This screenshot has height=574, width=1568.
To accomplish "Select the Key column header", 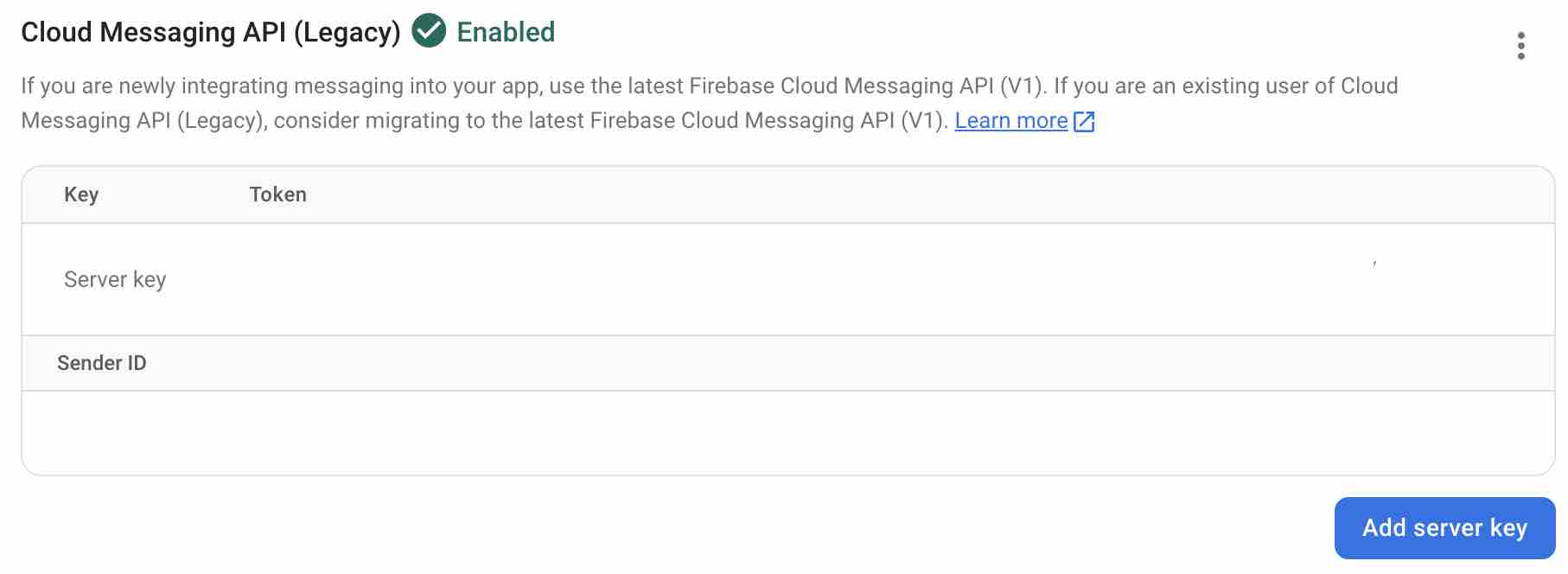I will click(x=81, y=195).
